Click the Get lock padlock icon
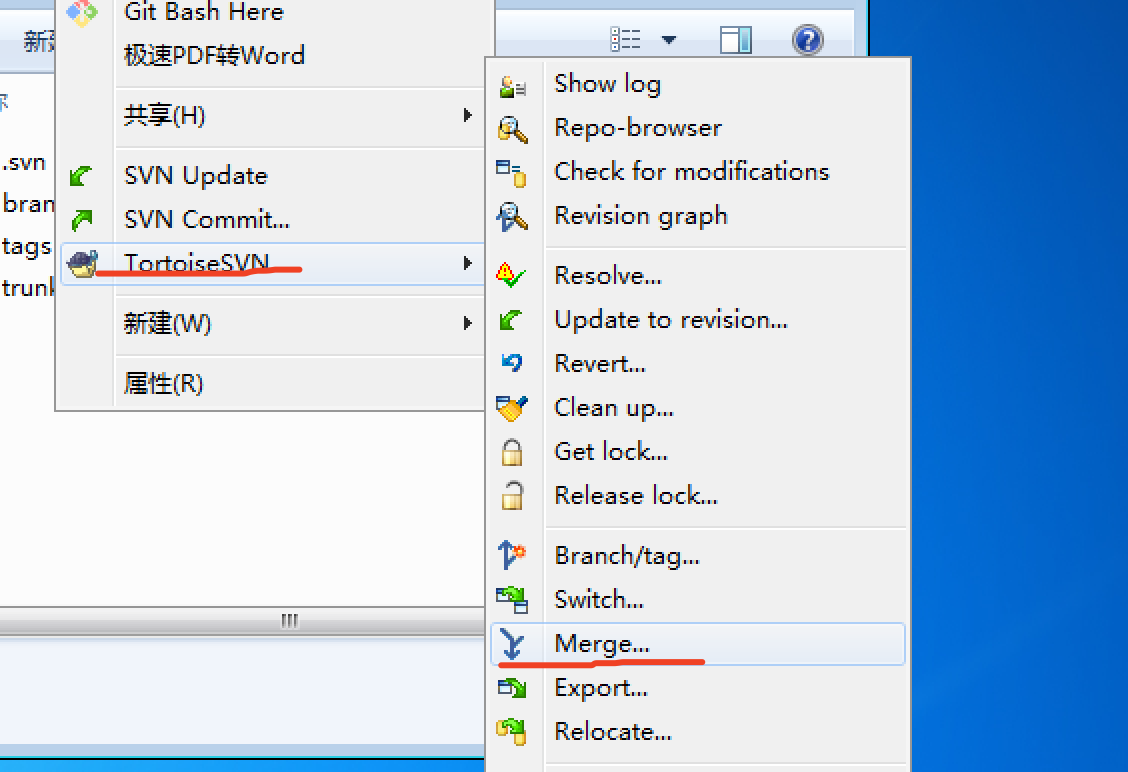 pos(512,452)
